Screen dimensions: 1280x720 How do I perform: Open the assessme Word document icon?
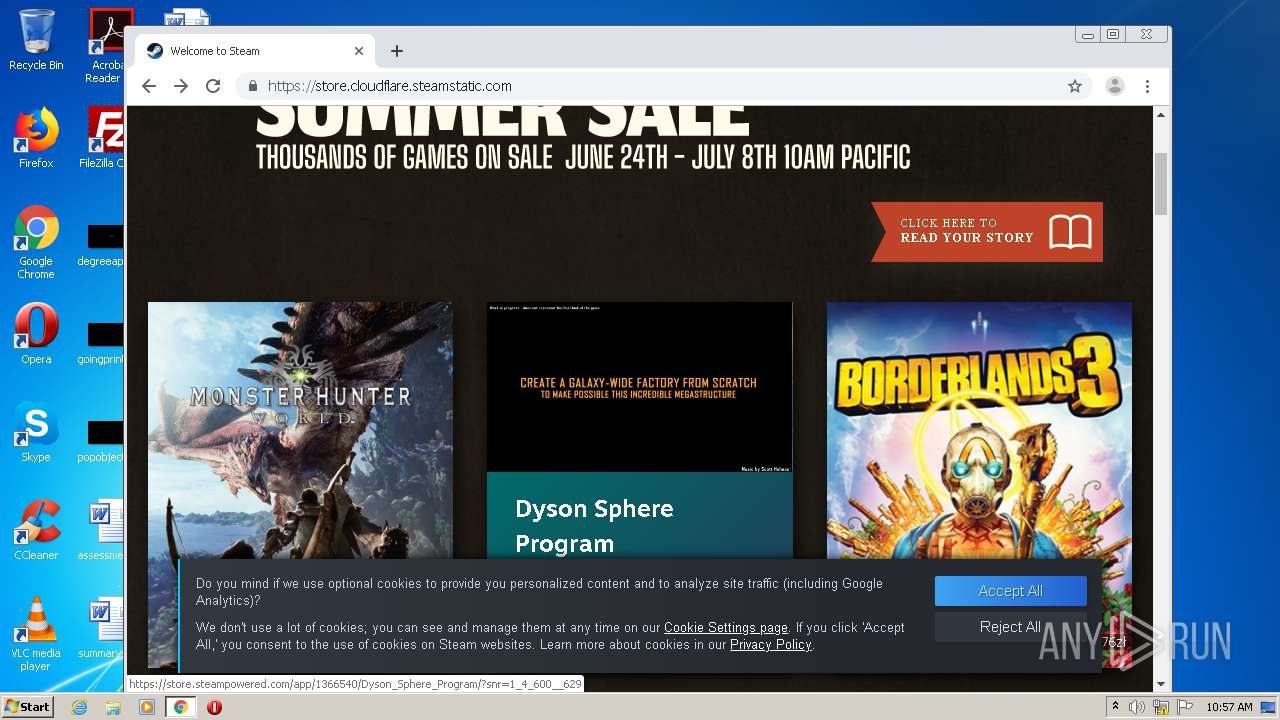click(x=103, y=530)
